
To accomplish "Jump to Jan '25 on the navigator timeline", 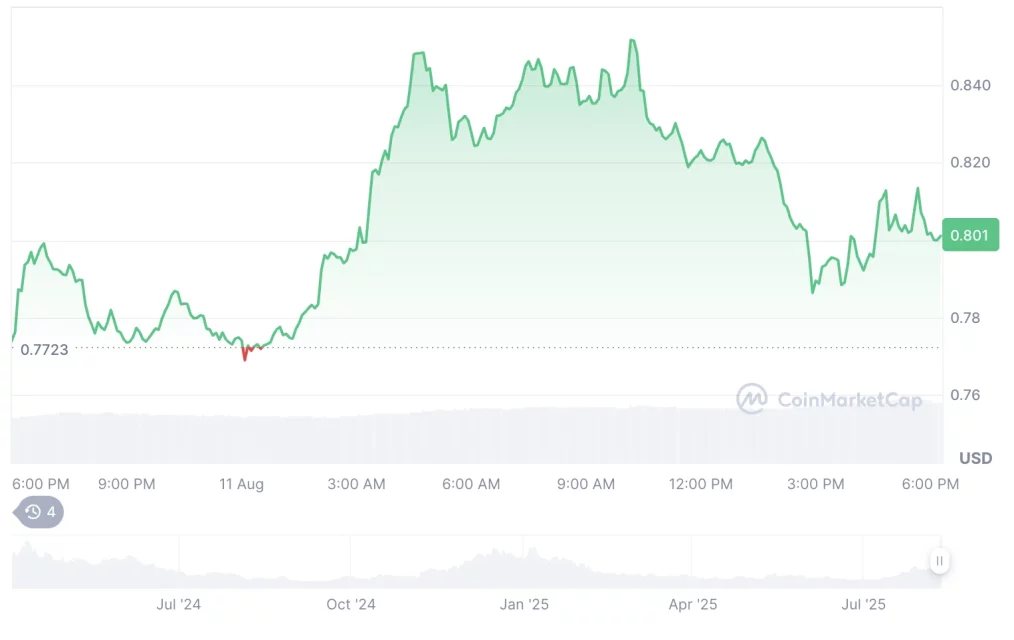I will (525, 605).
